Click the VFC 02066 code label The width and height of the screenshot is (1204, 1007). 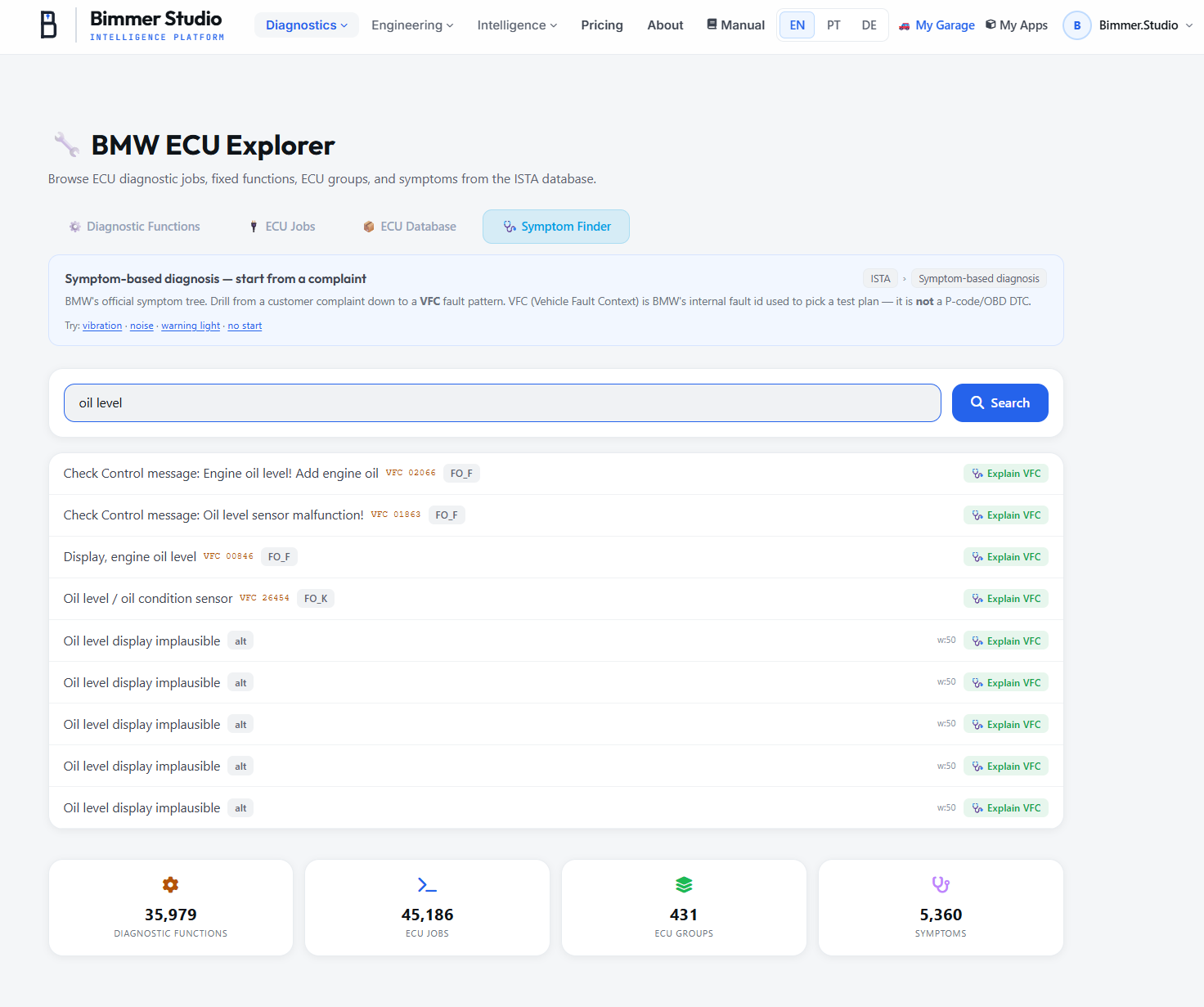(x=411, y=473)
